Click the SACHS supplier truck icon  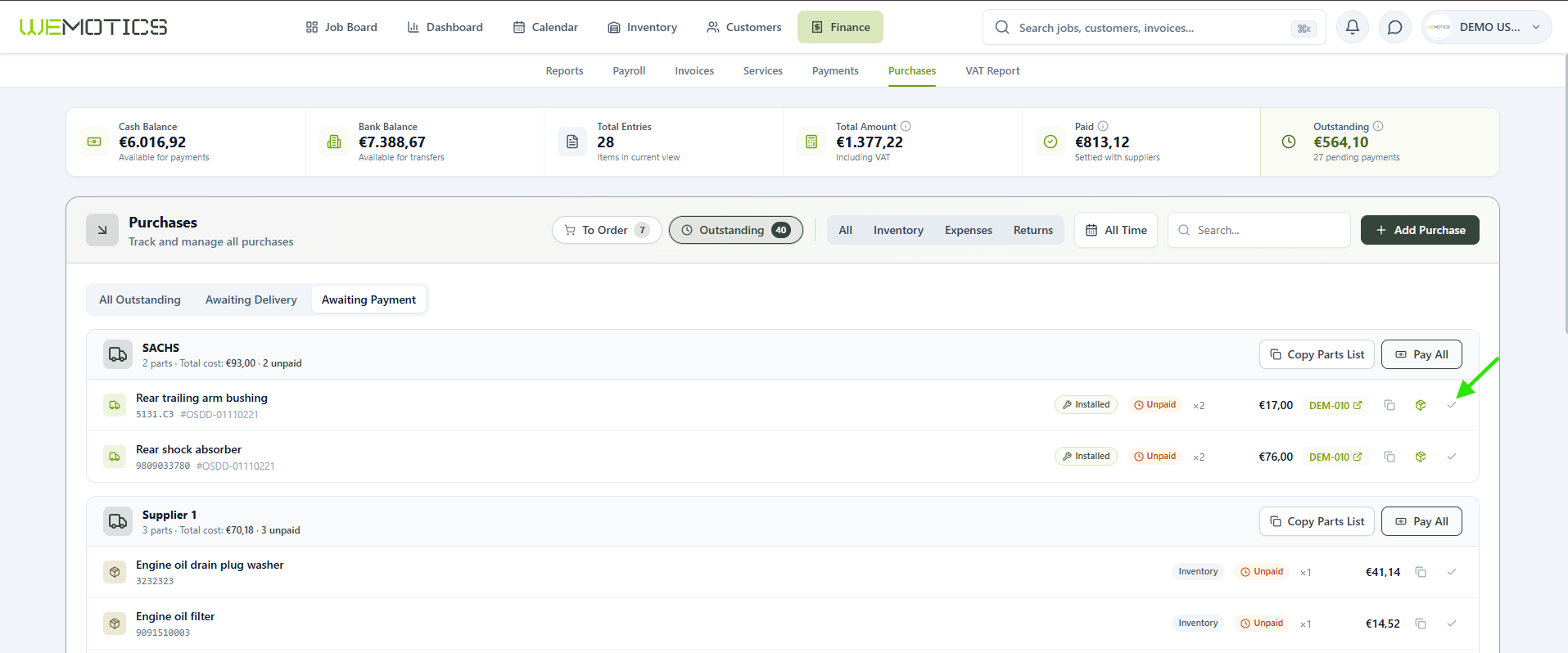tap(118, 355)
